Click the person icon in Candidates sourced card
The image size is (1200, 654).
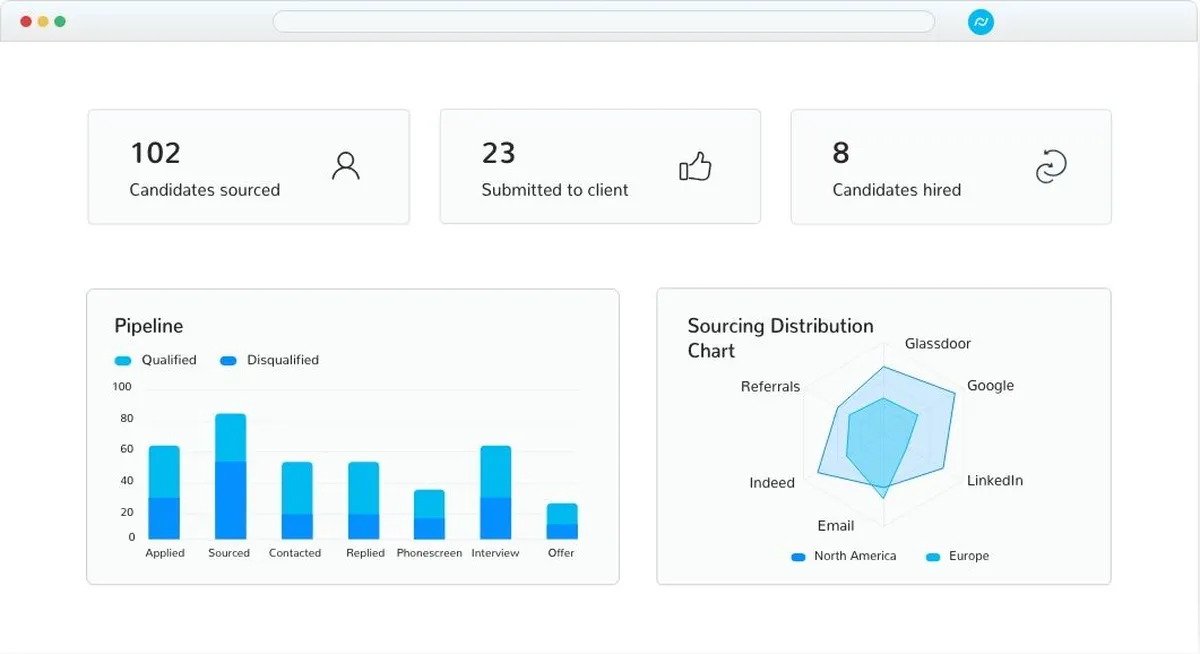tap(346, 166)
